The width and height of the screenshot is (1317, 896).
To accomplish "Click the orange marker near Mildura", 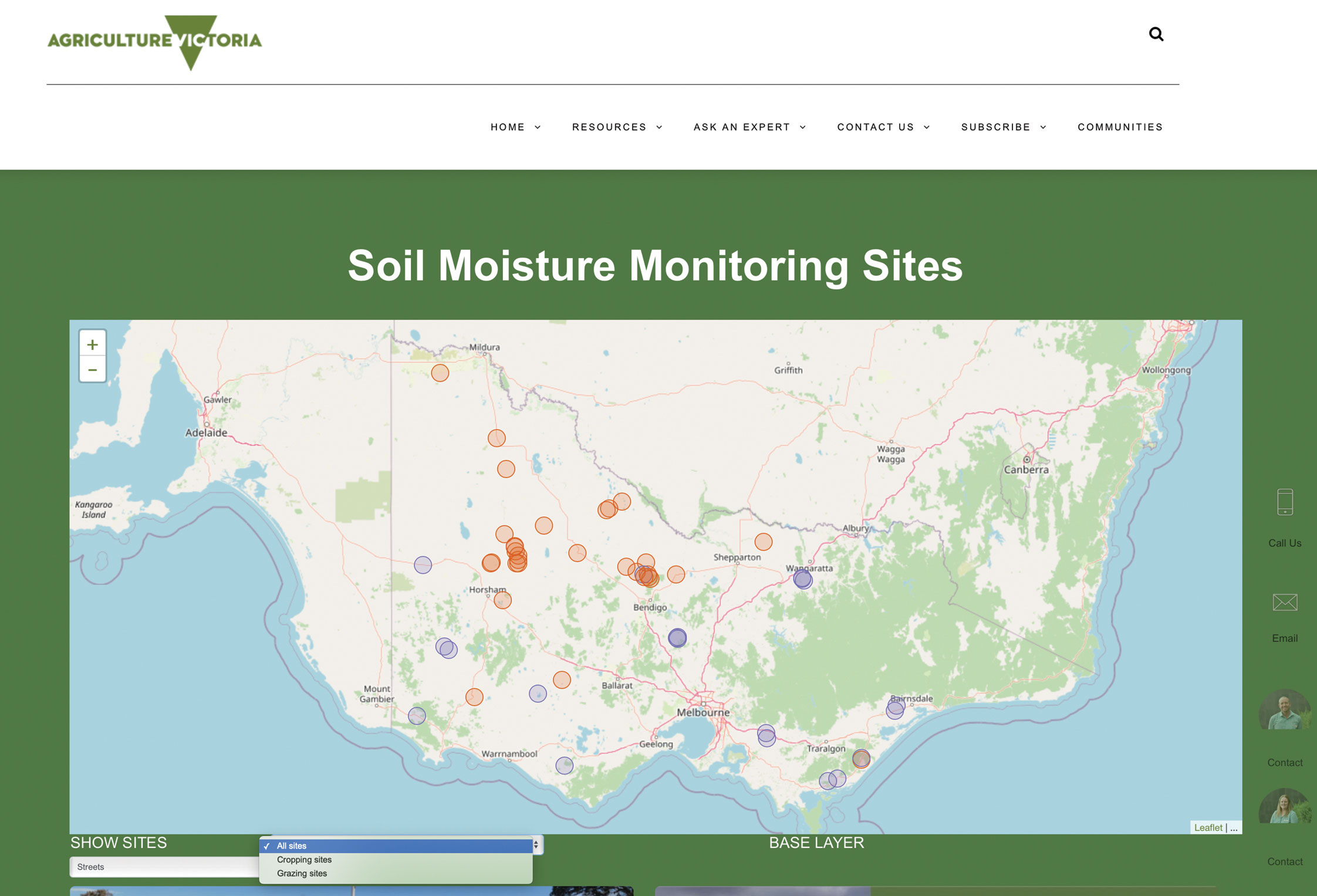I will [440, 373].
